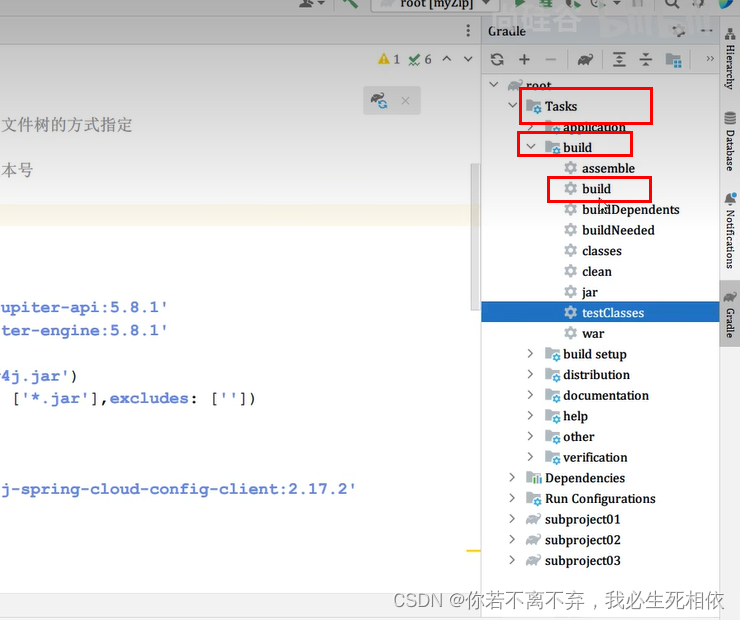Collapse the Tasks node

pyautogui.click(x=513, y=105)
